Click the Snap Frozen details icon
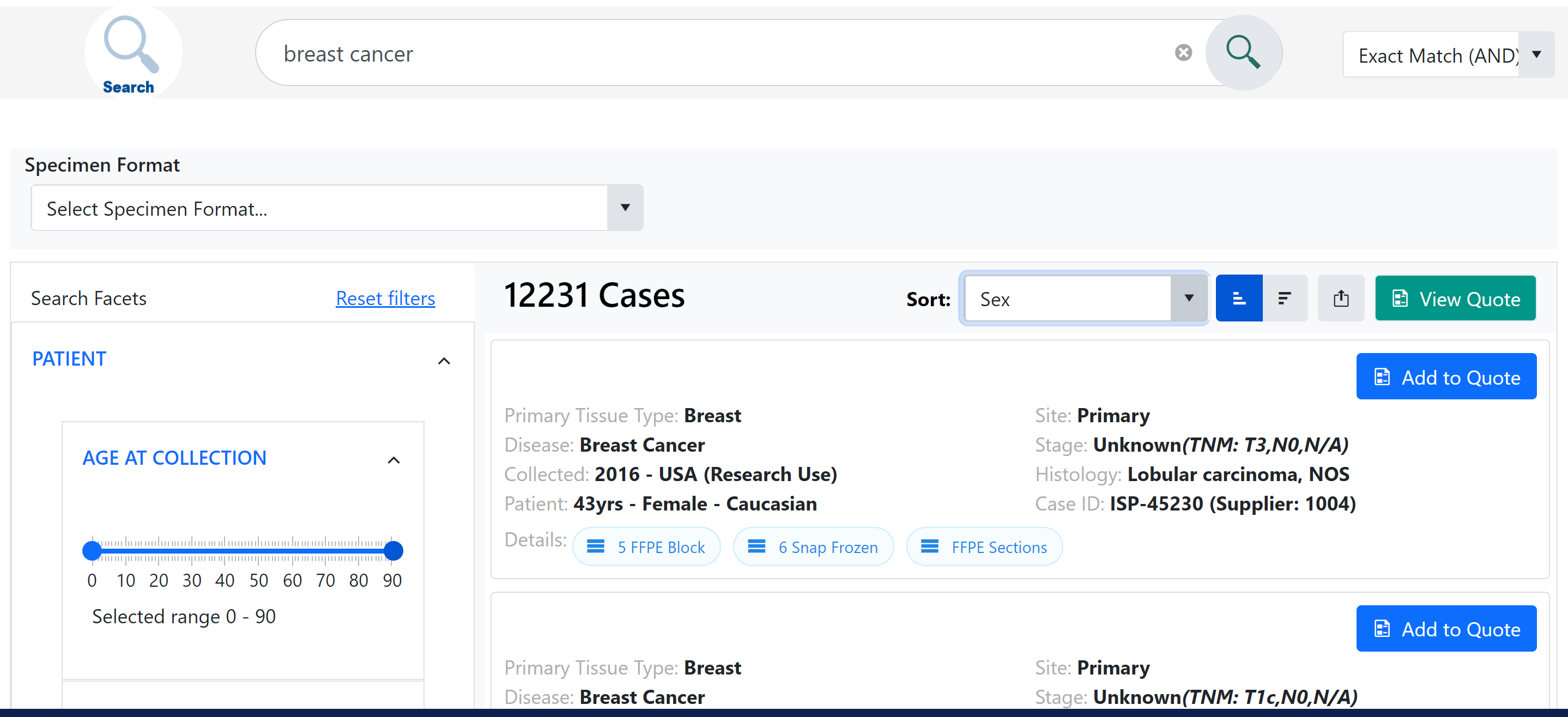This screenshot has width=1568, height=717. click(757, 547)
